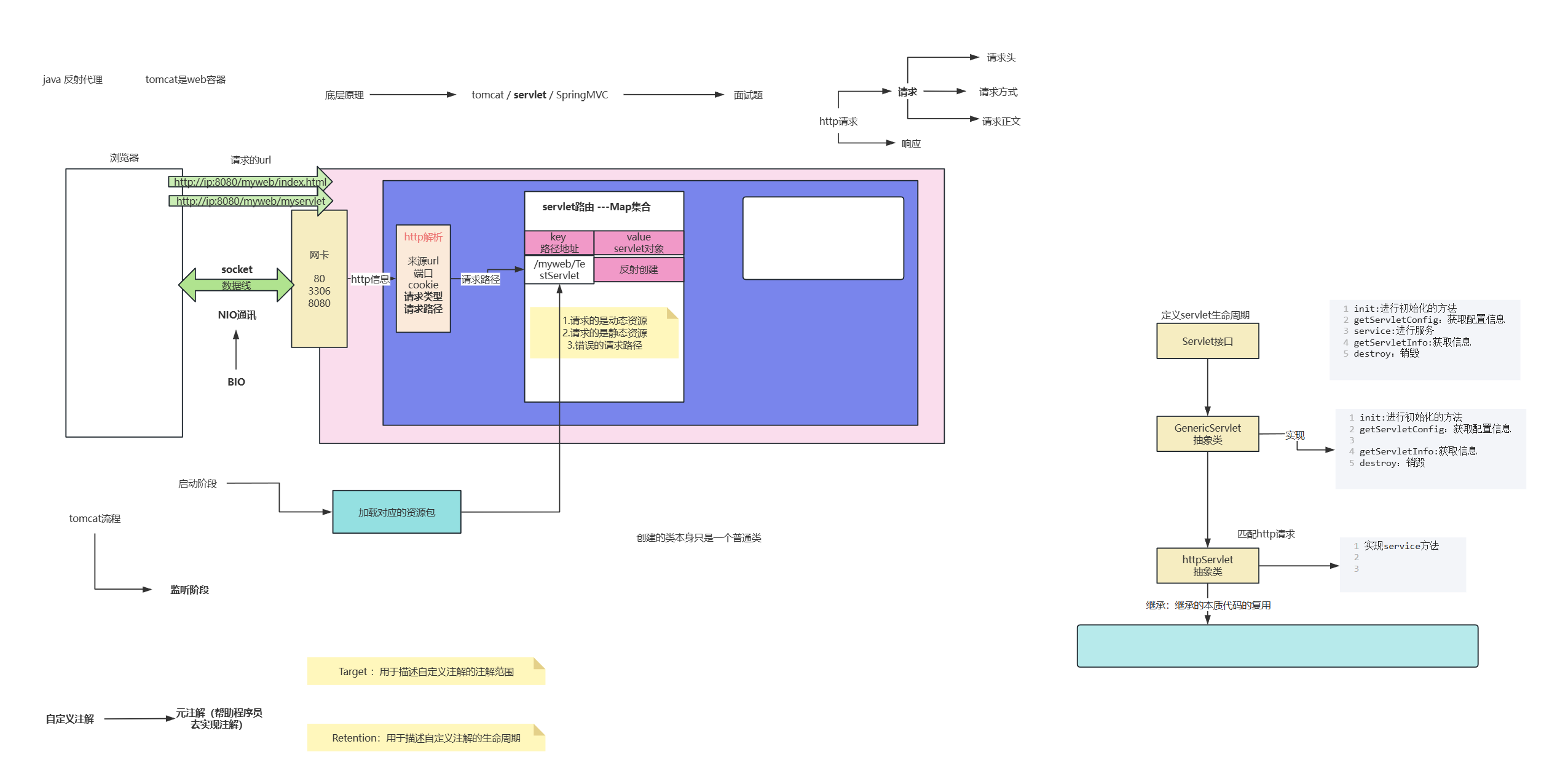Click the 'tomcat流程' label
Screen dimensions: 1568x760
point(95,518)
